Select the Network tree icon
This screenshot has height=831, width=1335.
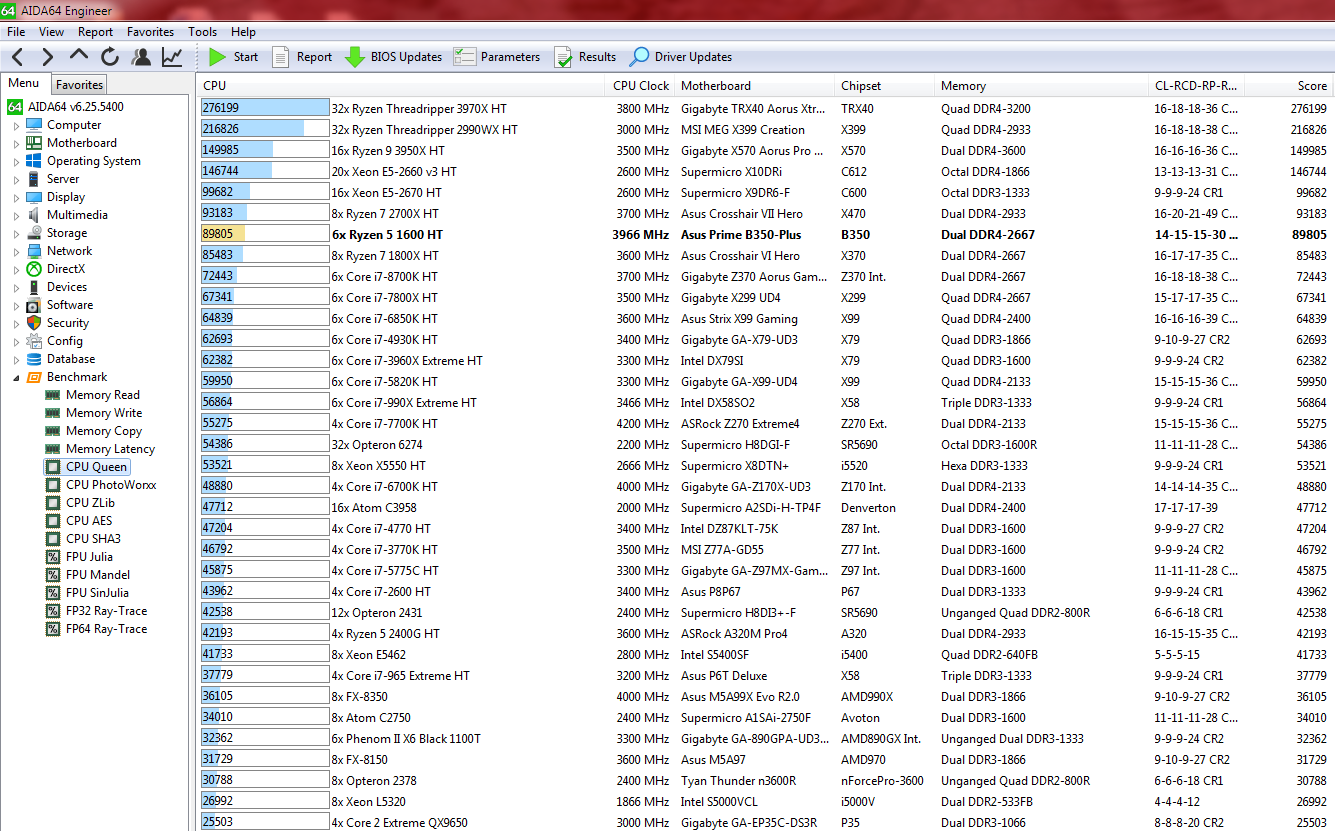click(x=34, y=251)
